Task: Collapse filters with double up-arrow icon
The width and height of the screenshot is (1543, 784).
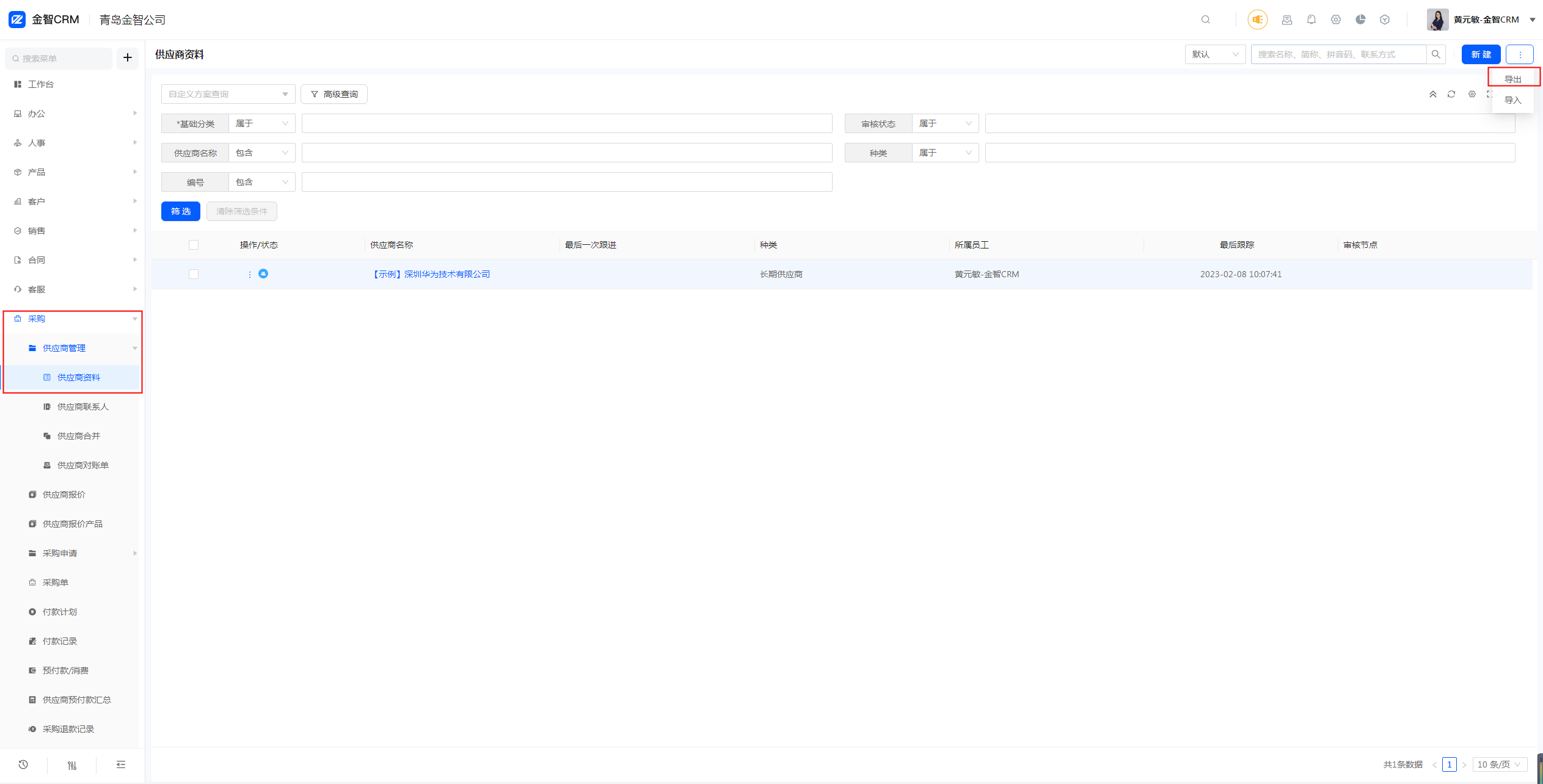Action: [1432, 94]
